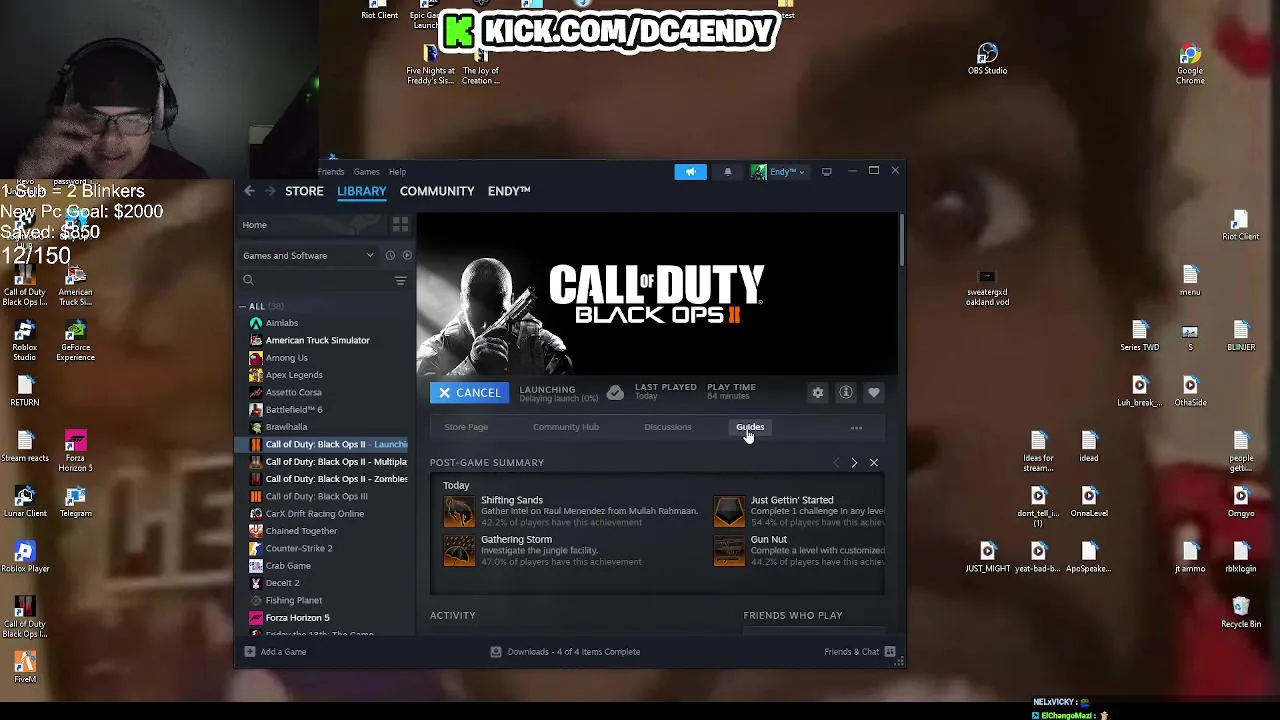1280x720 pixels.
Task: Sort by recent activity clock icon
Action: (x=390, y=256)
